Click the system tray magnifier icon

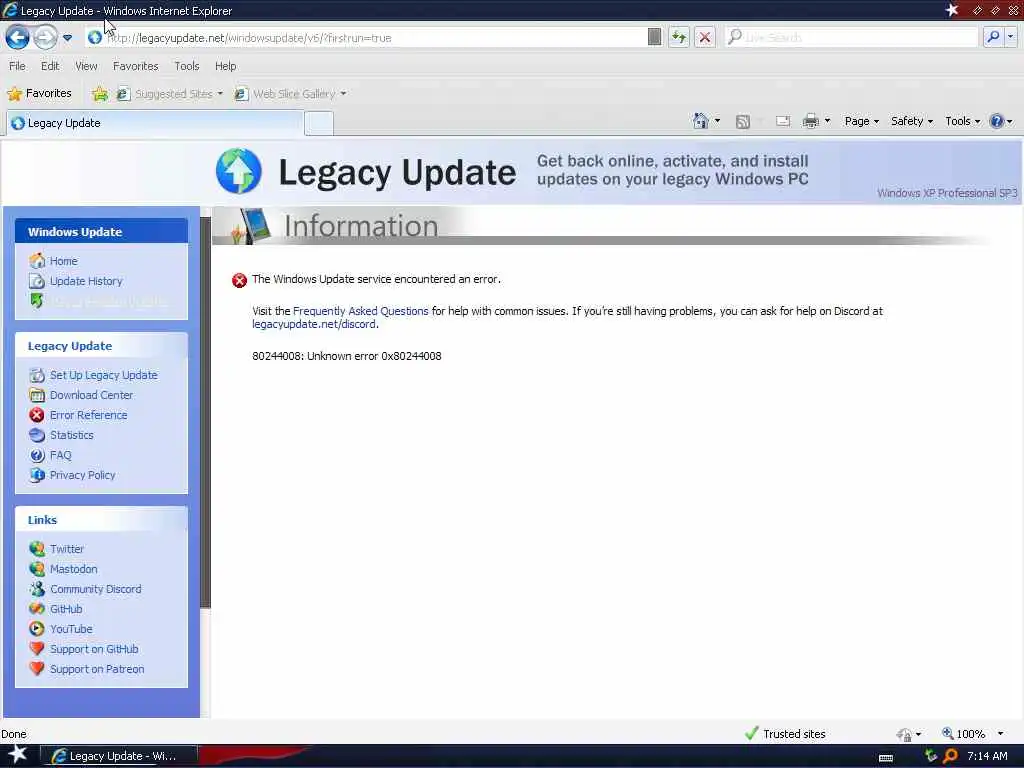950,756
